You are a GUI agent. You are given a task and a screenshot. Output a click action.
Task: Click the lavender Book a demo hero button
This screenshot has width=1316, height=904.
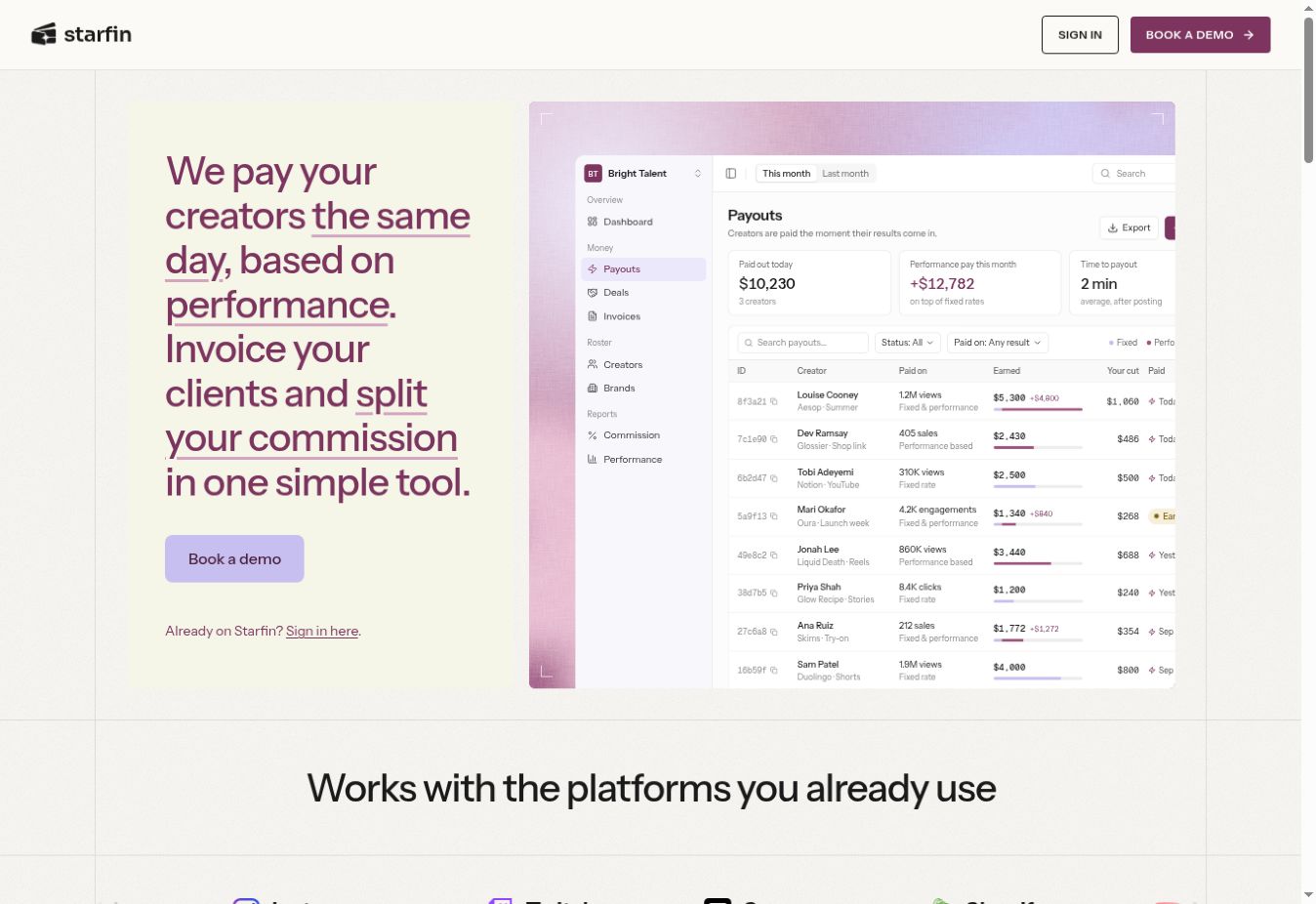234,558
